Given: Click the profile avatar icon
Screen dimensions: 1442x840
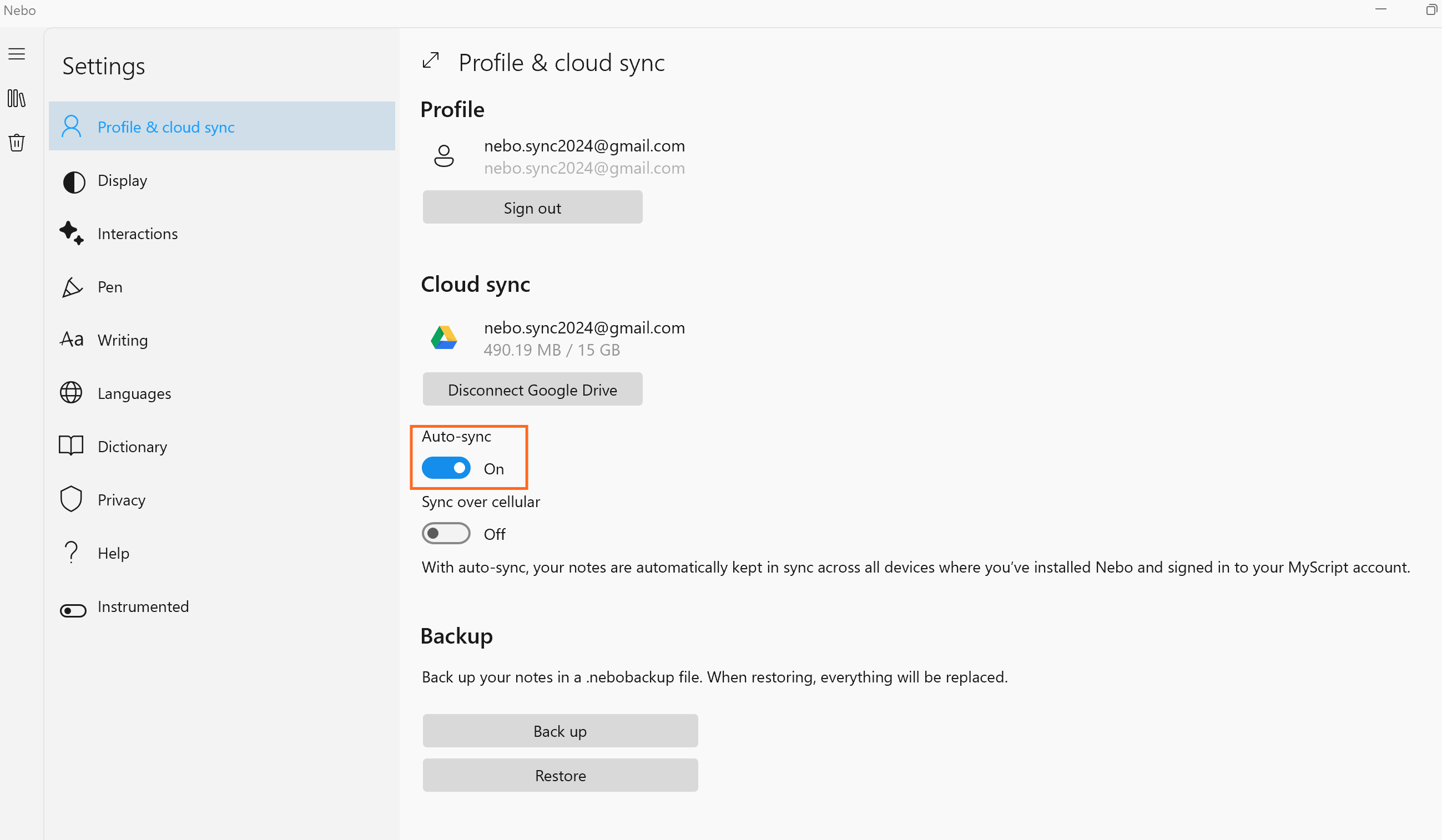Looking at the screenshot, I should (x=443, y=155).
